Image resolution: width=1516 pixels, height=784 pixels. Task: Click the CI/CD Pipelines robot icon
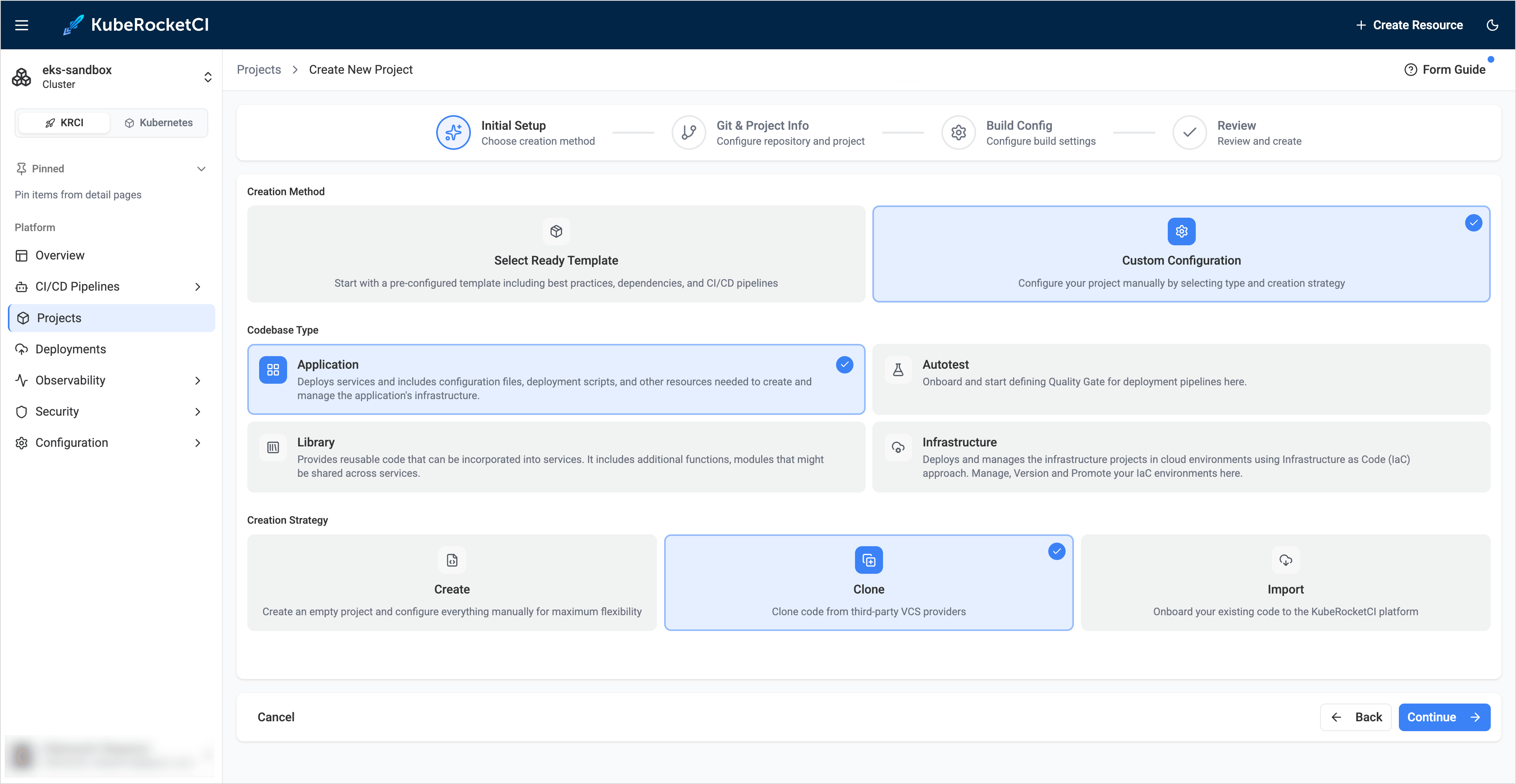(22, 287)
